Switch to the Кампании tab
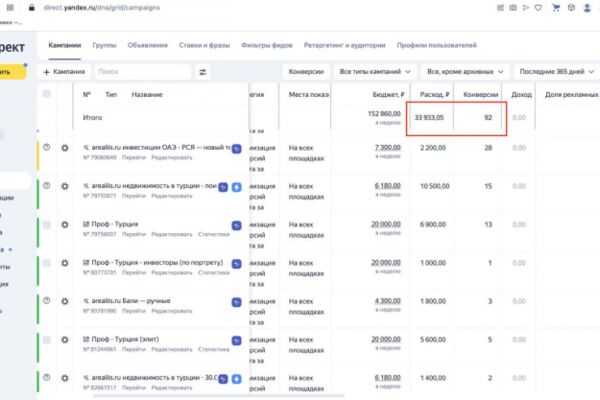 coord(65,45)
